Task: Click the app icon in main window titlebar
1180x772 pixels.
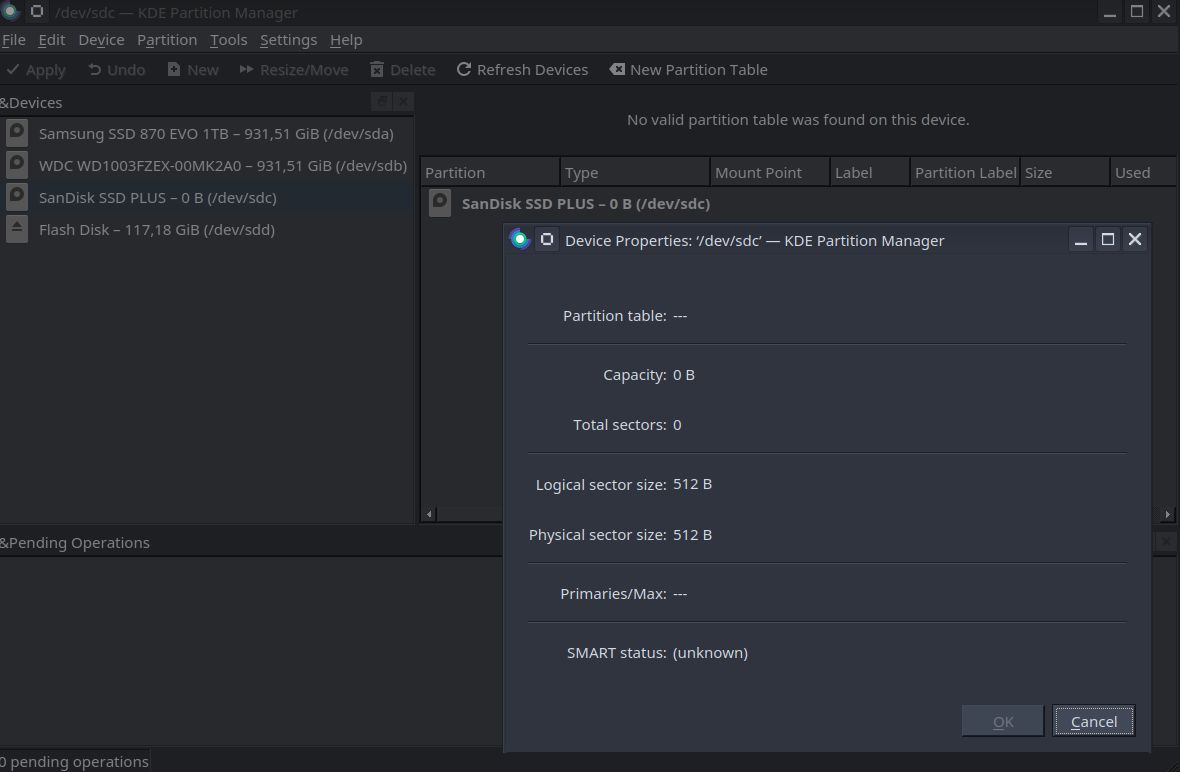Action: (11, 11)
